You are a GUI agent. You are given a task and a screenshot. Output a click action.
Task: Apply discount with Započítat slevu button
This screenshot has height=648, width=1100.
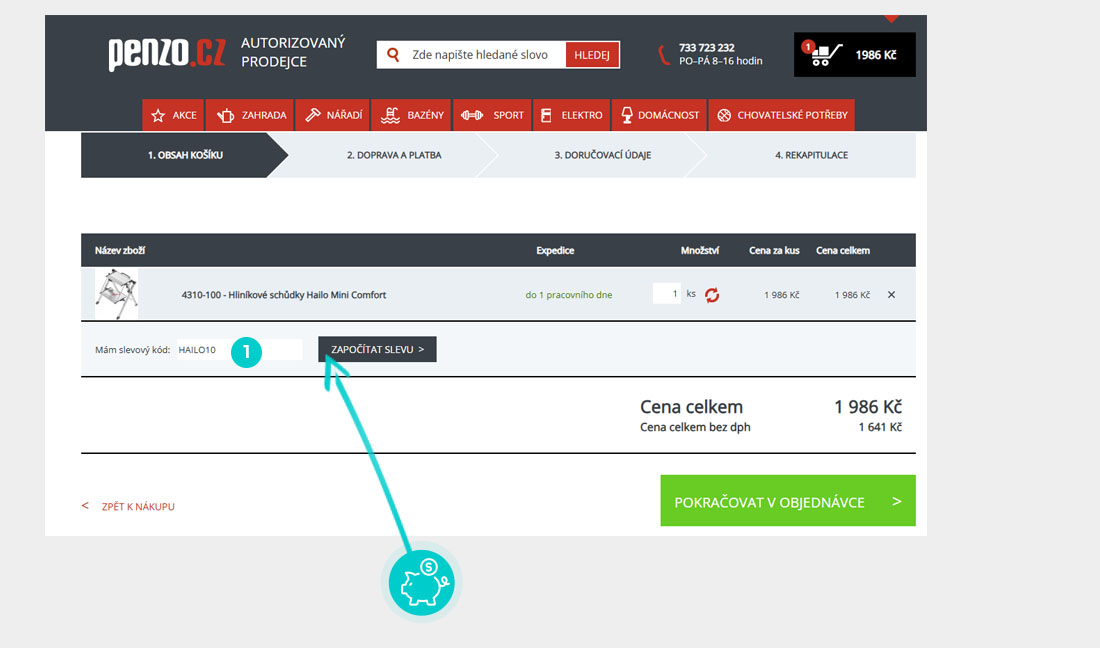pos(377,350)
